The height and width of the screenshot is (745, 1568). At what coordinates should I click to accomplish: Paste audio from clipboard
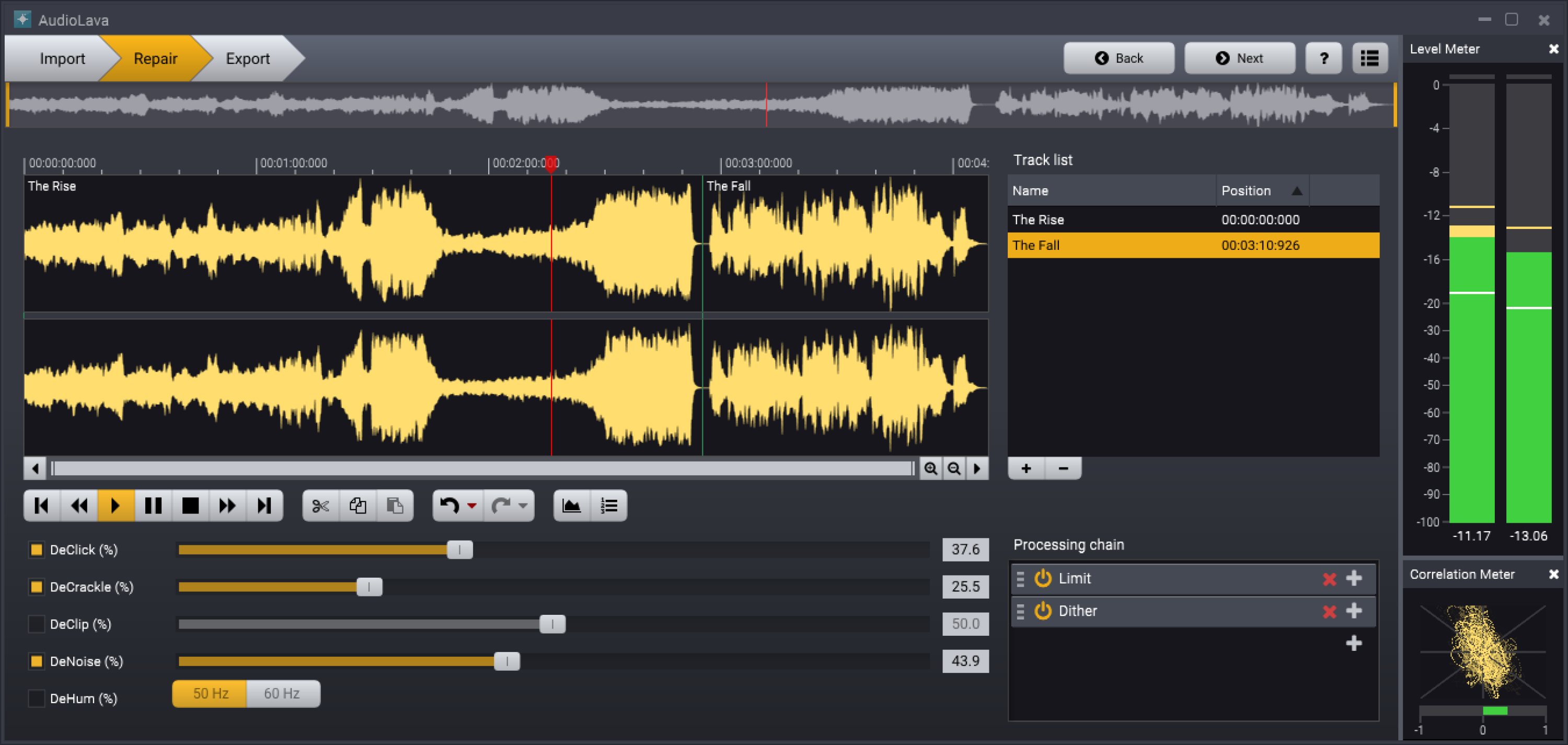[395, 505]
